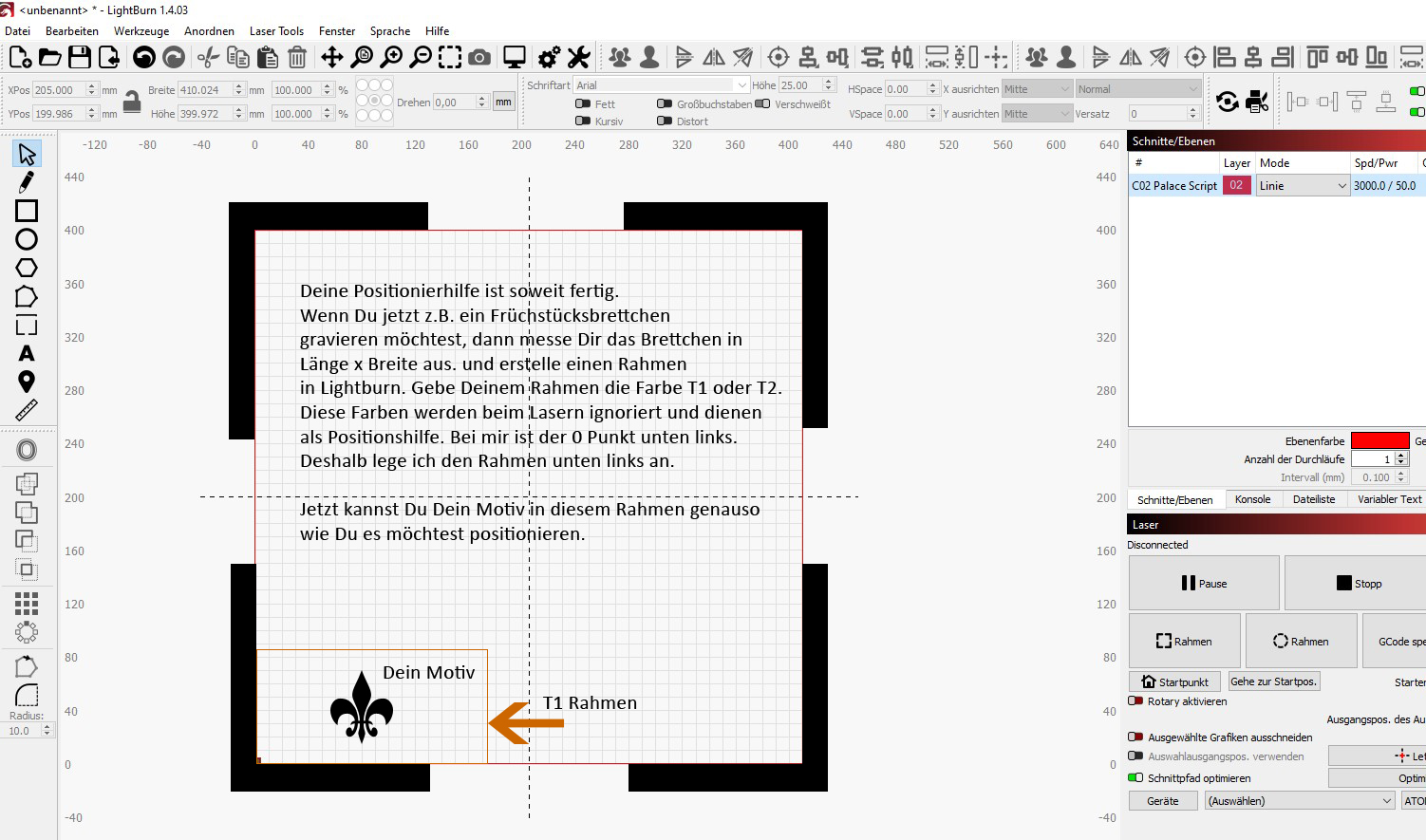This screenshot has width=1426, height=840.
Task: Choose the Measure ruler tool
Action: coord(27,410)
